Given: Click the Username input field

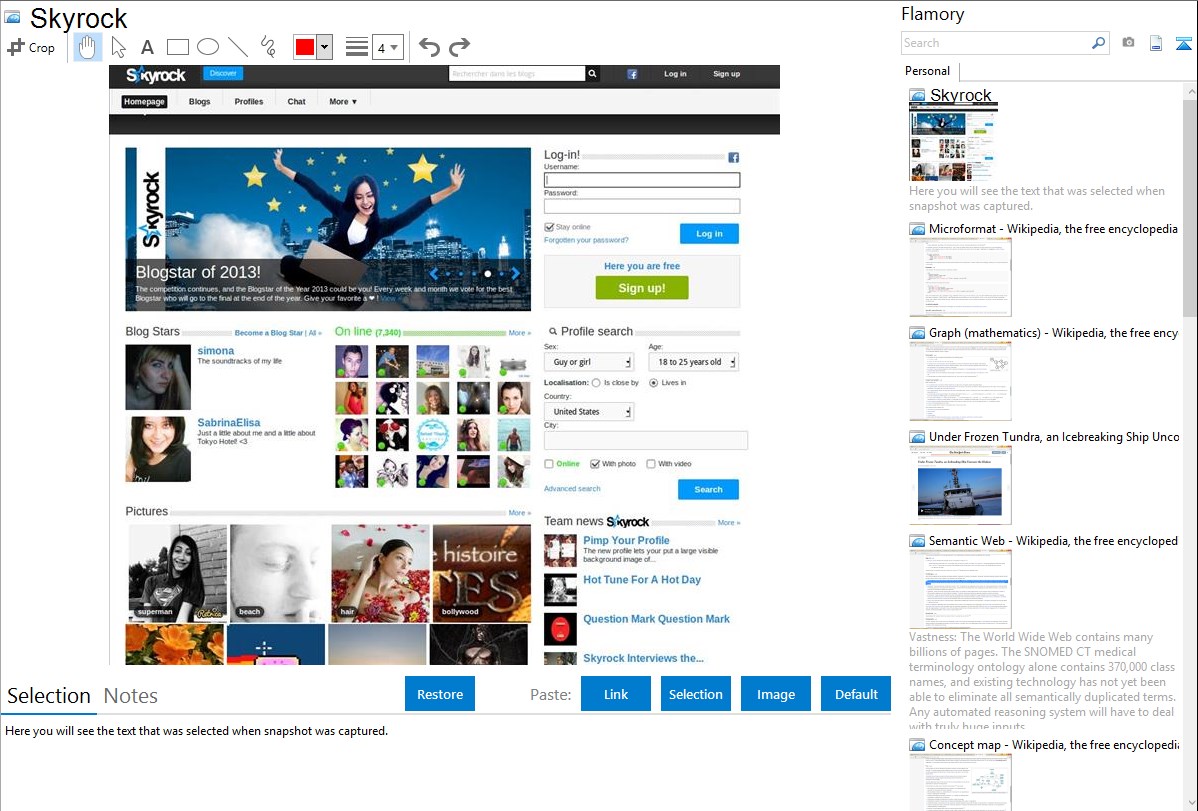Looking at the screenshot, I should (x=642, y=180).
